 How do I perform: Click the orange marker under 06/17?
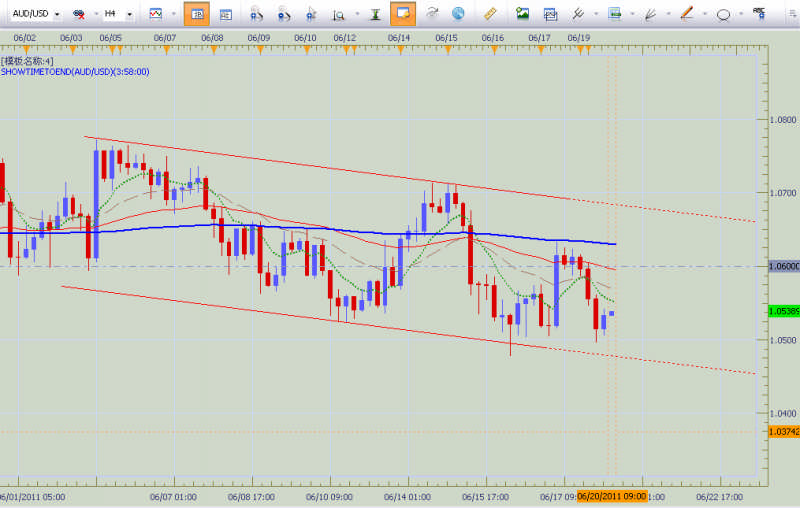pyautogui.click(x=541, y=49)
